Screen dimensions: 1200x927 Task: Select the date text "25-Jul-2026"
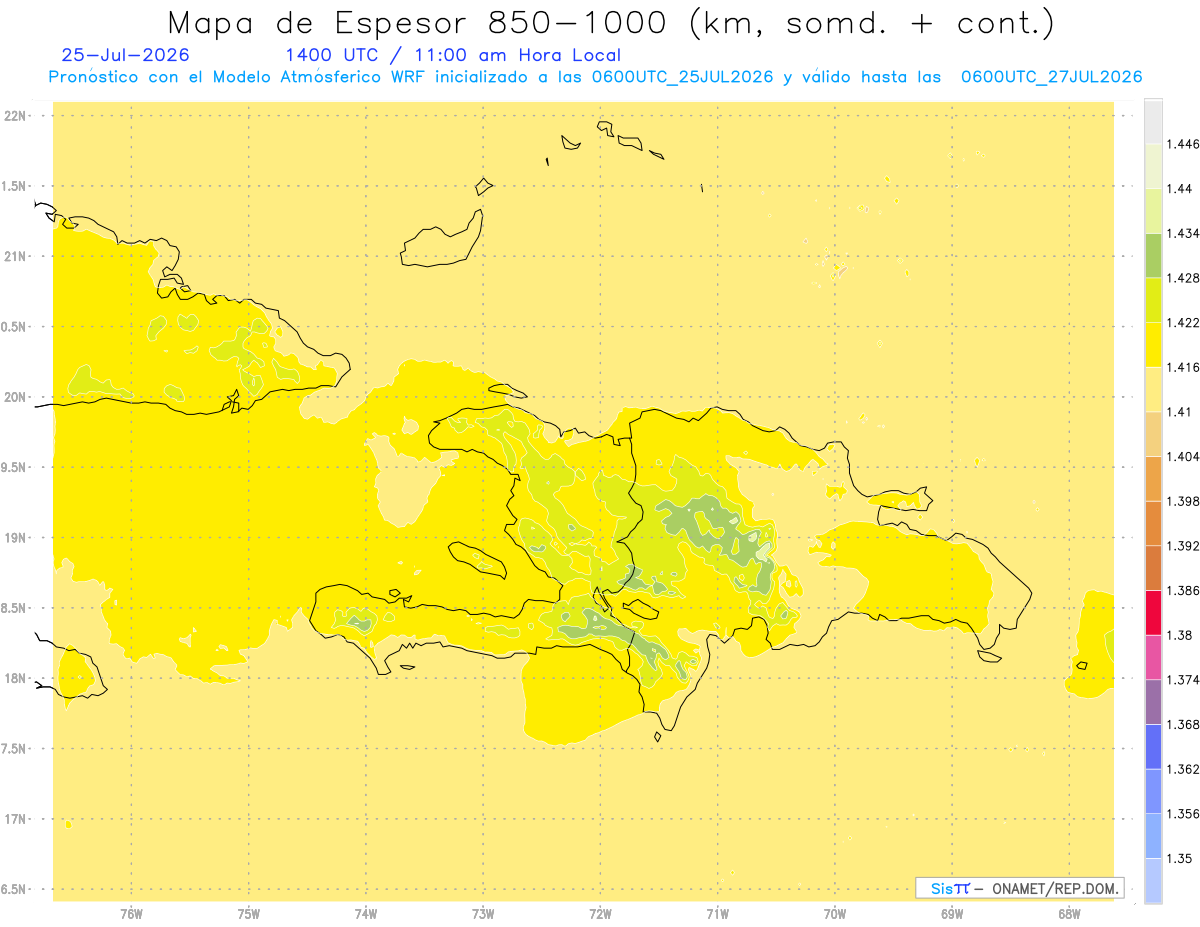click(x=125, y=55)
